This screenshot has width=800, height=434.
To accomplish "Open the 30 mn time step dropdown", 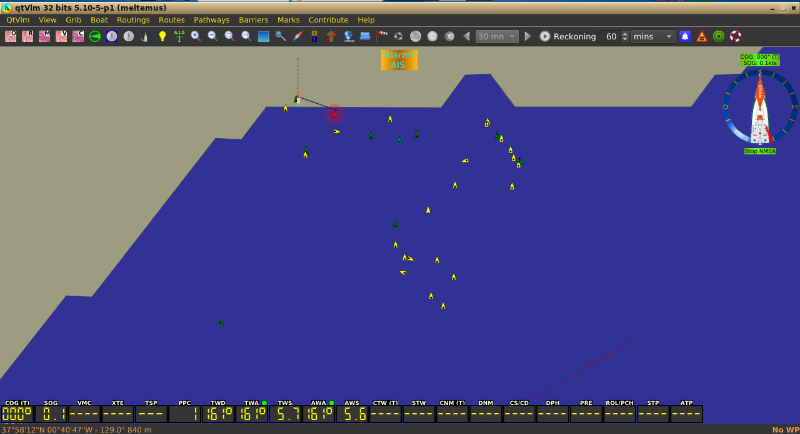I will [x=497, y=36].
